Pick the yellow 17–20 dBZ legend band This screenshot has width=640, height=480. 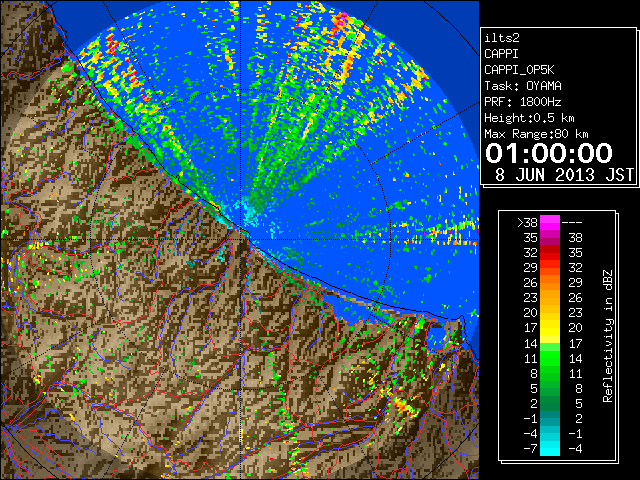[x=550, y=328]
